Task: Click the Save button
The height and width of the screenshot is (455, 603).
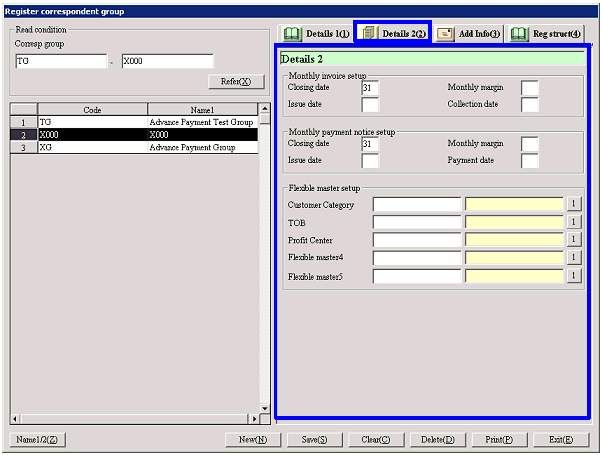Action: [315, 439]
